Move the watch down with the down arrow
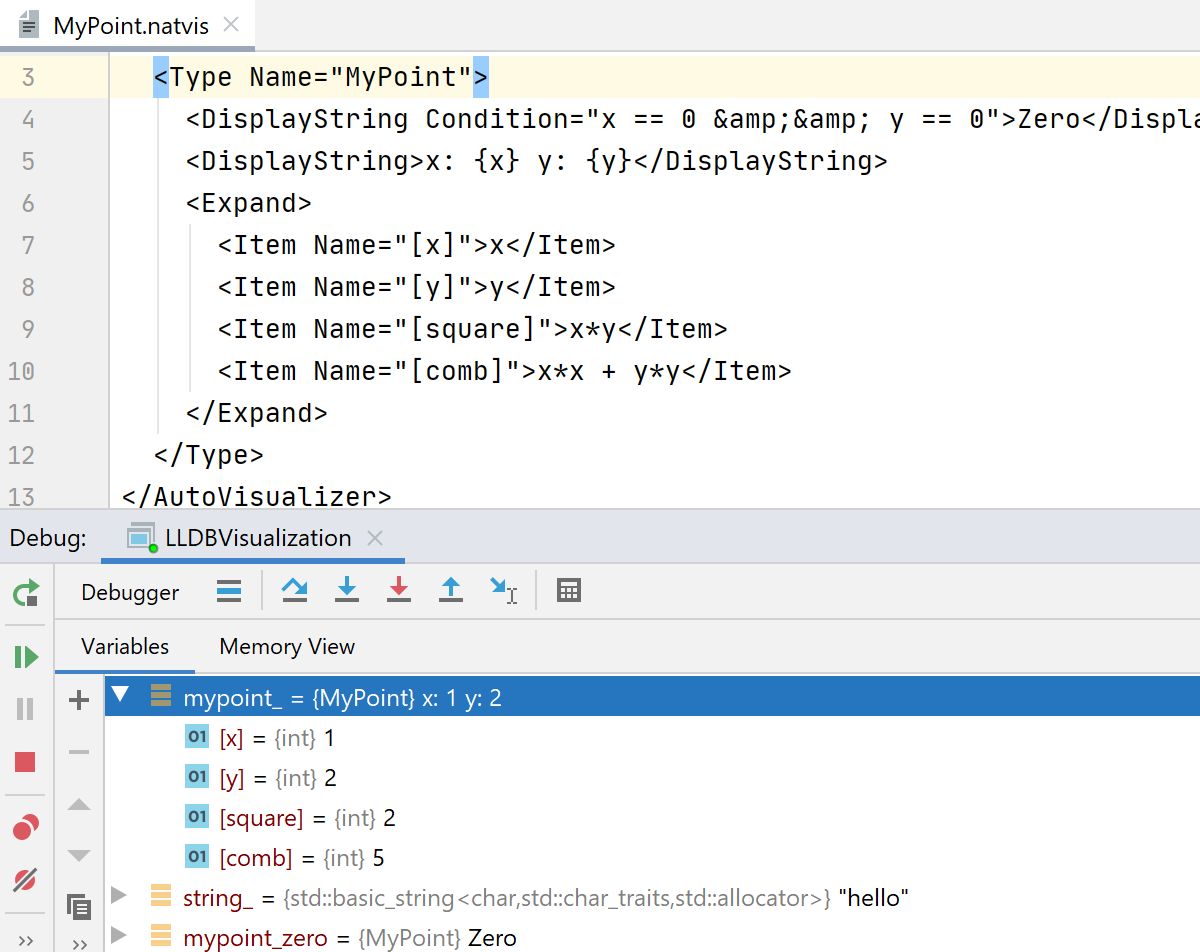The image size is (1200, 952). tap(79, 856)
